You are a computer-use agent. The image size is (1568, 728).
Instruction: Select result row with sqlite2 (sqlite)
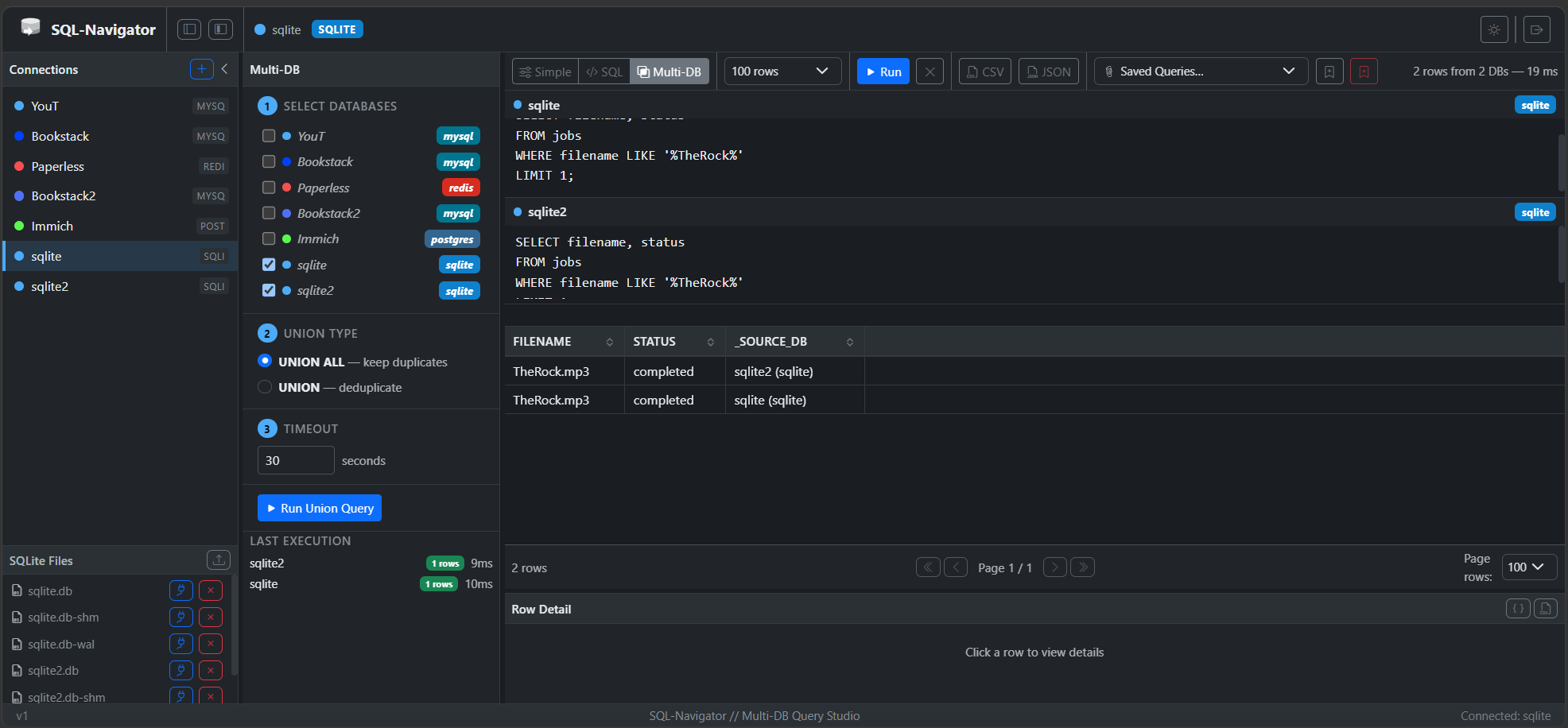point(1034,371)
